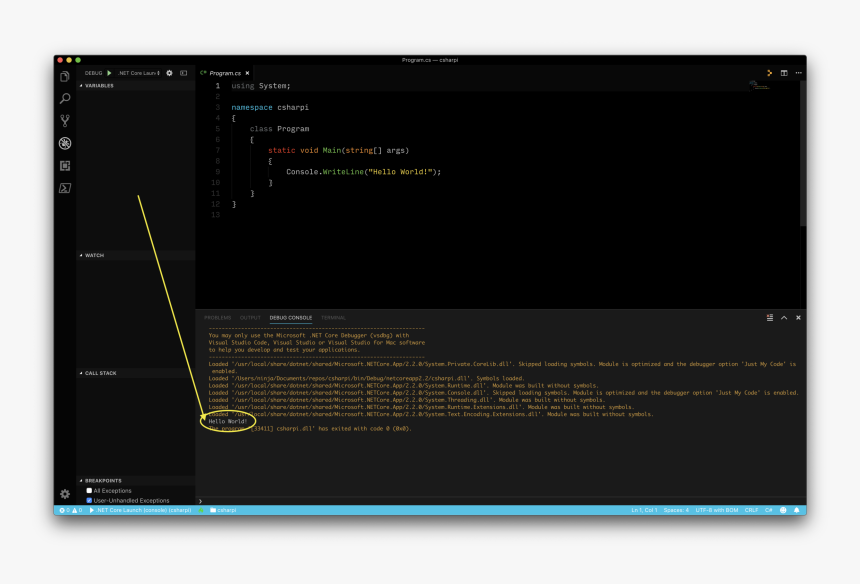Clear the debug console output
860x584 pixels.
pos(770,317)
